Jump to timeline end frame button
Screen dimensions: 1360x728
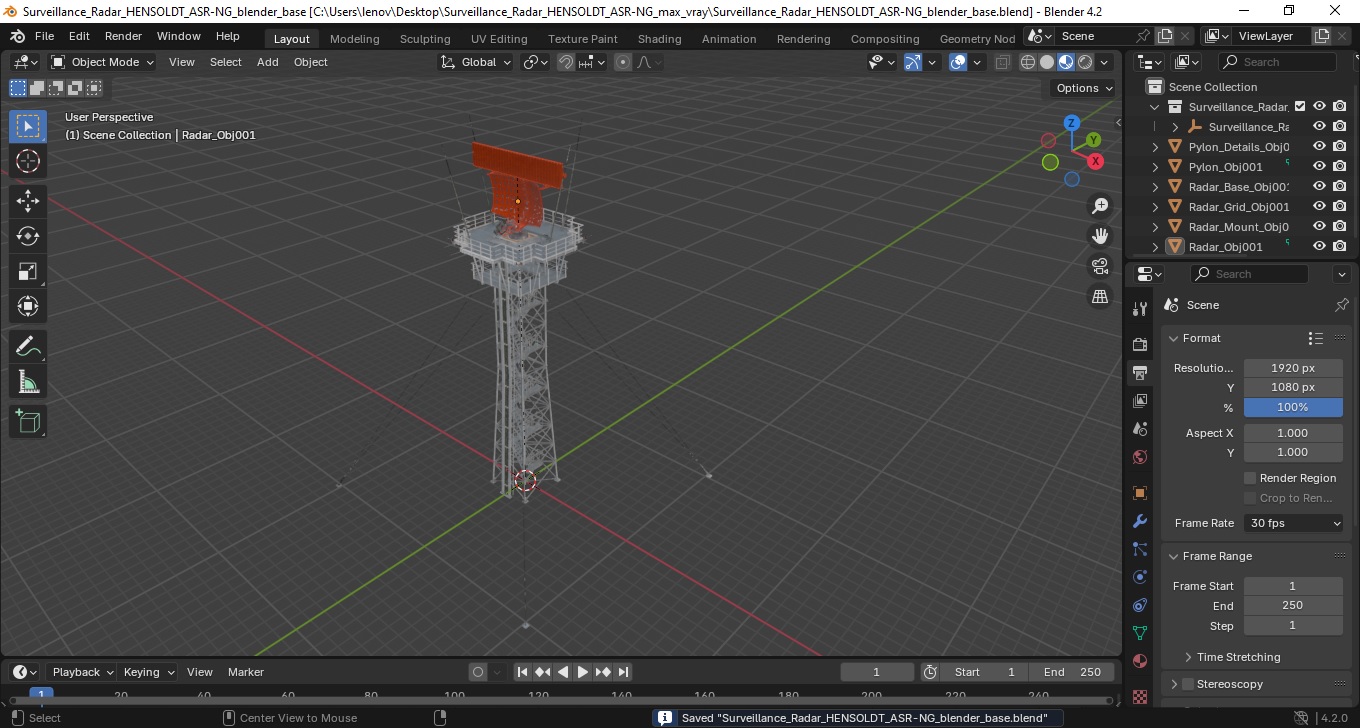(623, 672)
